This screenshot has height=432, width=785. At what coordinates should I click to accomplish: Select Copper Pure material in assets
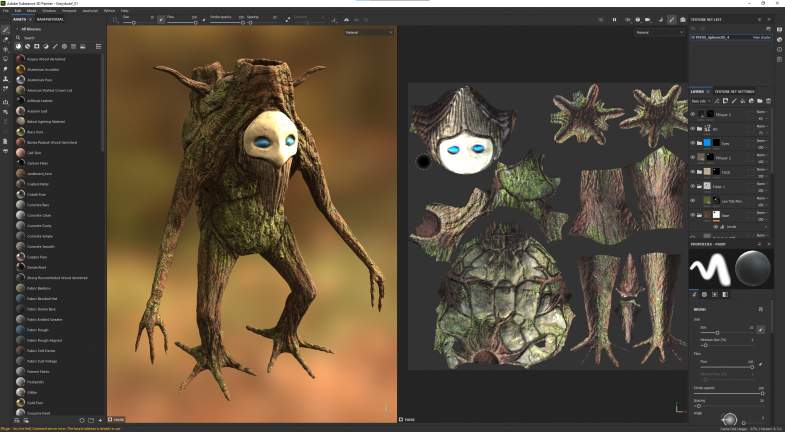37,257
